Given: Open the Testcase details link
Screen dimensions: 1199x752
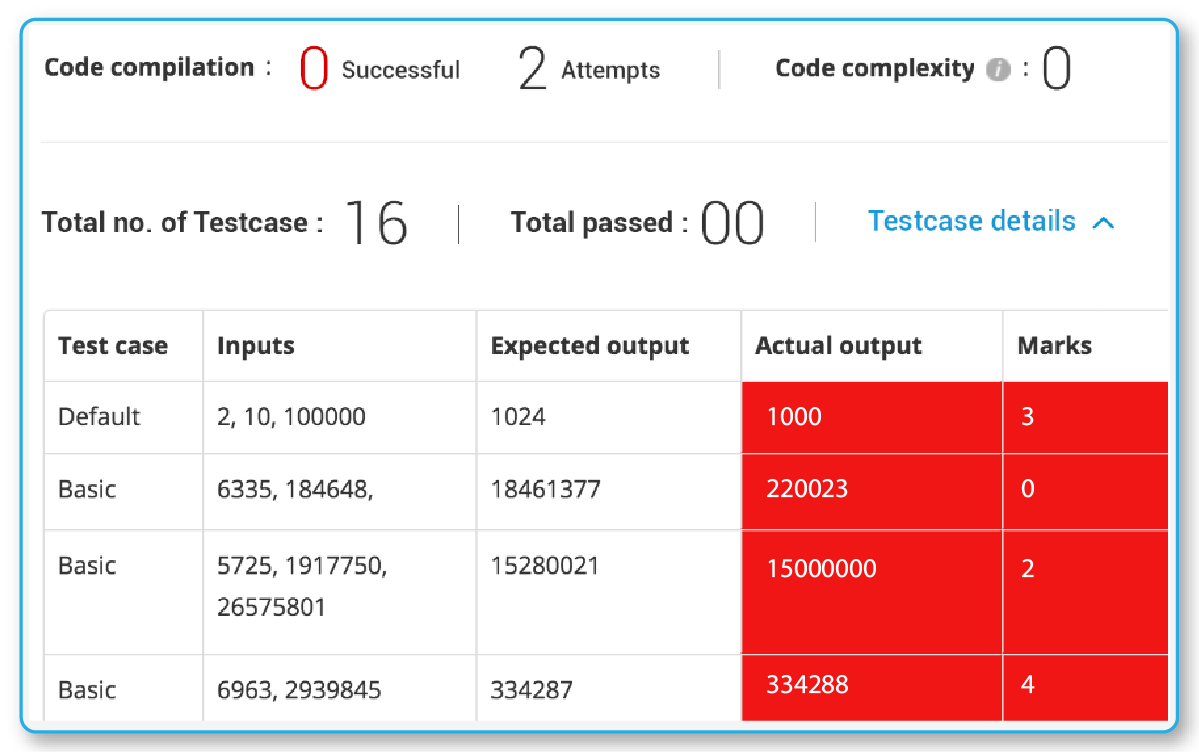Looking at the screenshot, I should coord(972,221).
